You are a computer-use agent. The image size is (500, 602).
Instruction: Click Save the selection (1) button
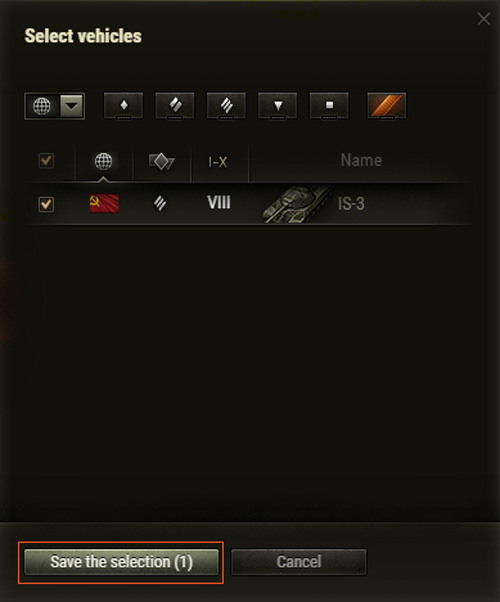(121, 562)
